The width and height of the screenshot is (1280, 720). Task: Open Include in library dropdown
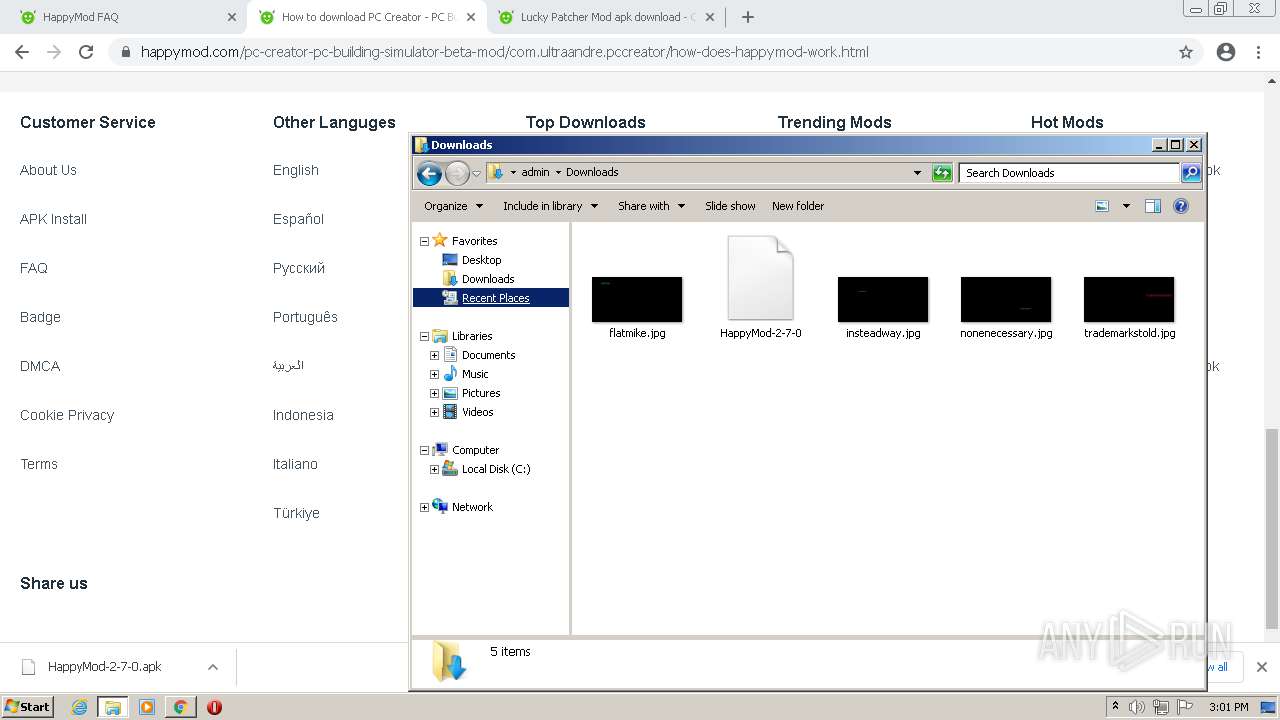click(x=550, y=206)
